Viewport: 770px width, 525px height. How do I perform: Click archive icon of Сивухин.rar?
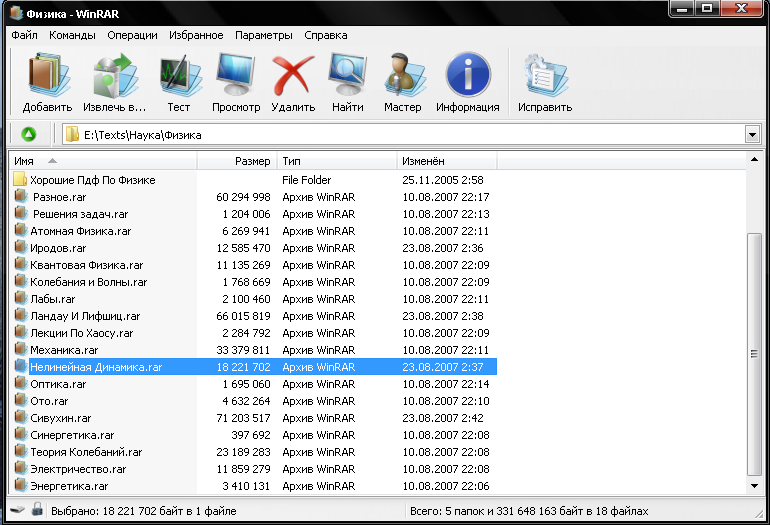pos(21,417)
